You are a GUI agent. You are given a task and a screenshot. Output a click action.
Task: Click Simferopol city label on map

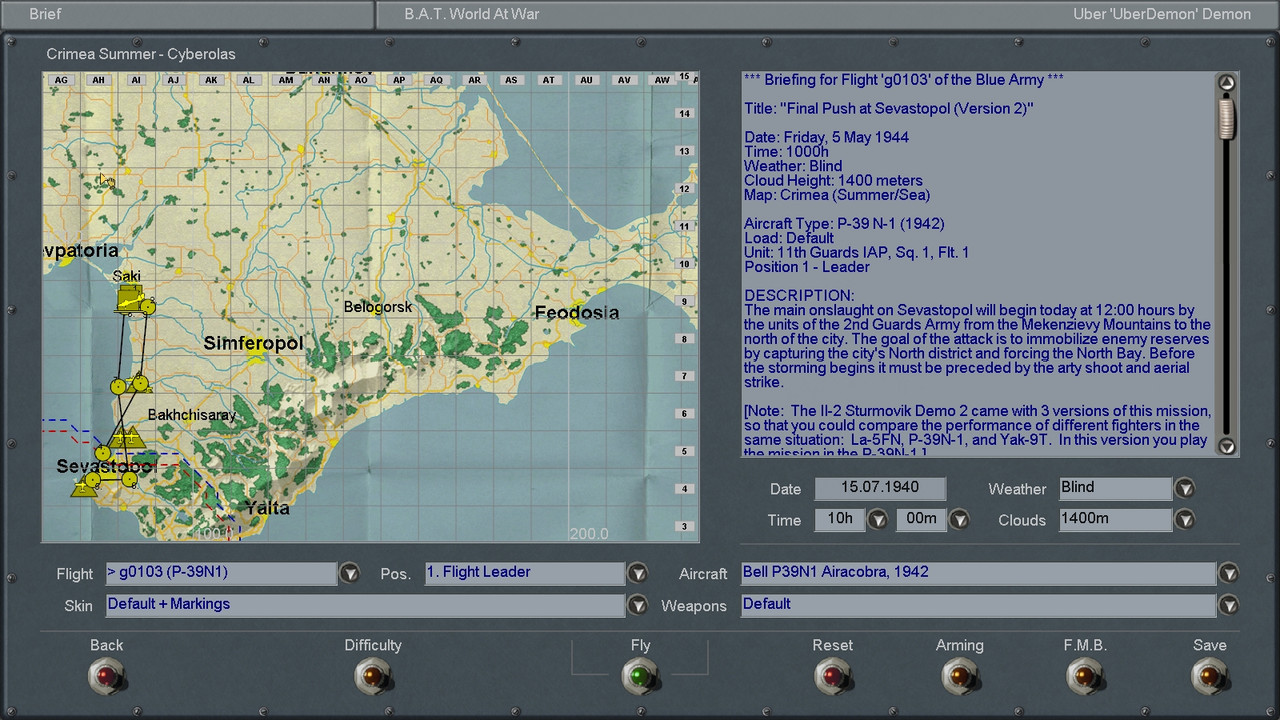pyautogui.click(x=253, y=343)
